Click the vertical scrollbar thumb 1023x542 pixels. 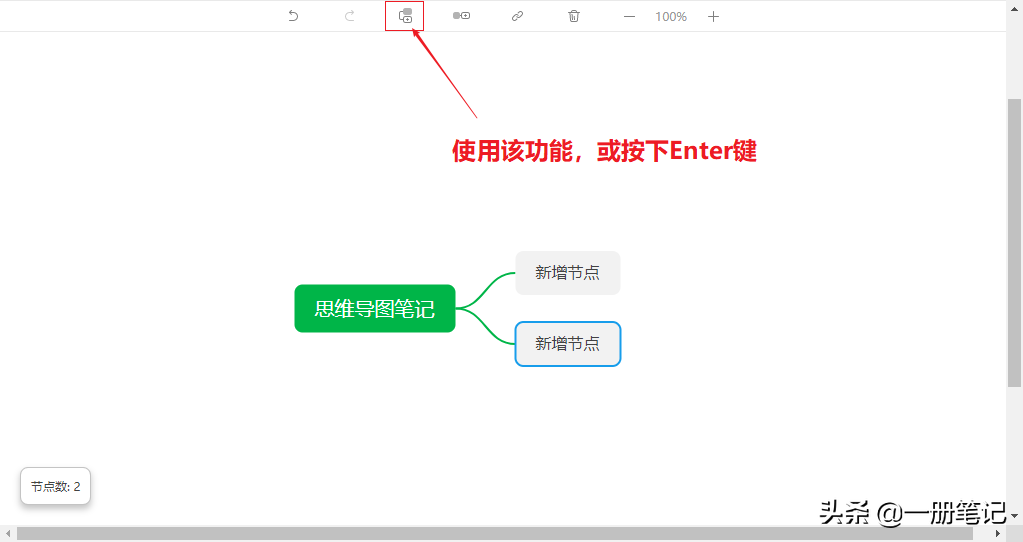(1015, 243)
